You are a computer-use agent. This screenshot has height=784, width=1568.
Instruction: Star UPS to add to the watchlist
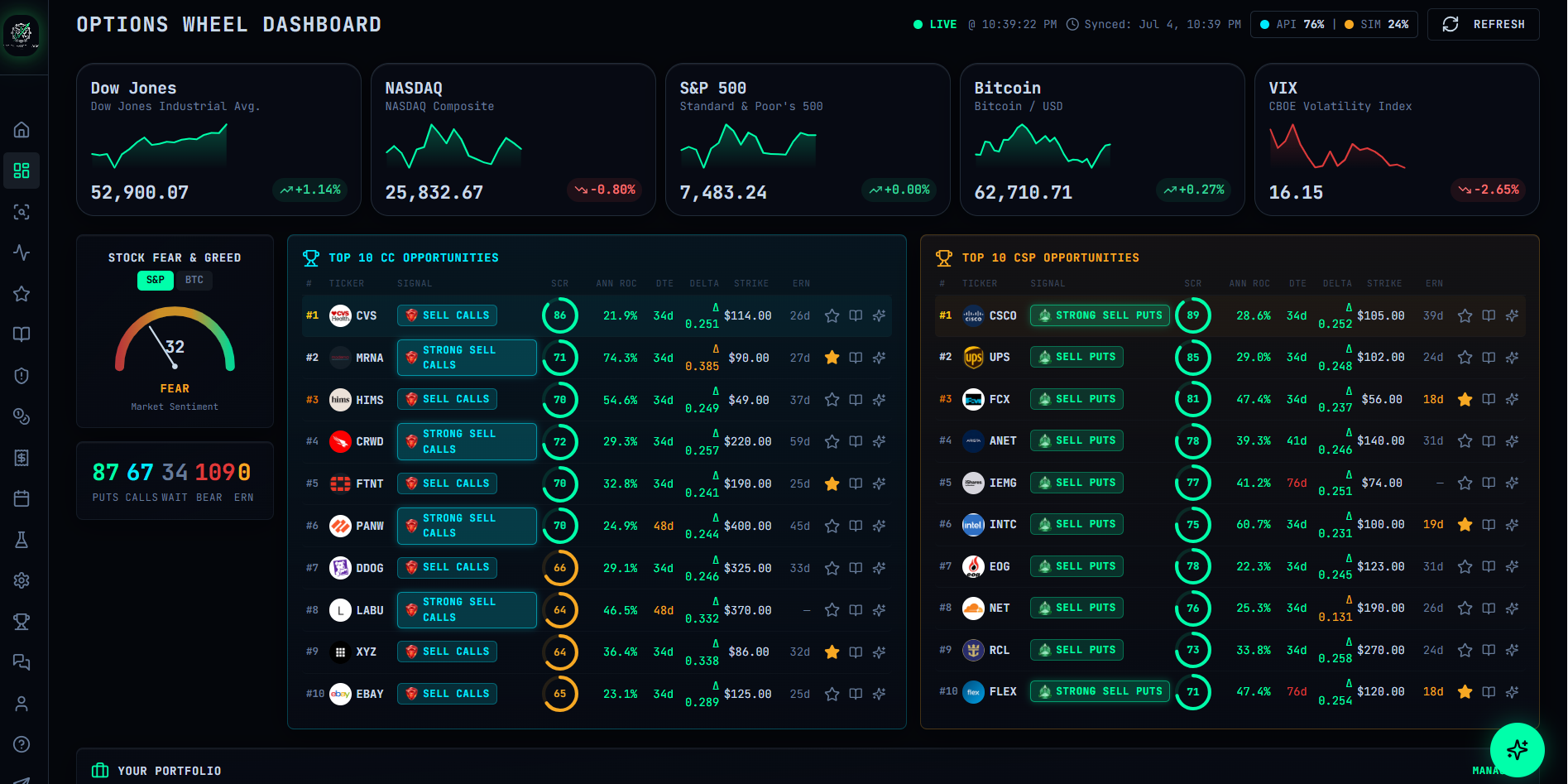1465,357
